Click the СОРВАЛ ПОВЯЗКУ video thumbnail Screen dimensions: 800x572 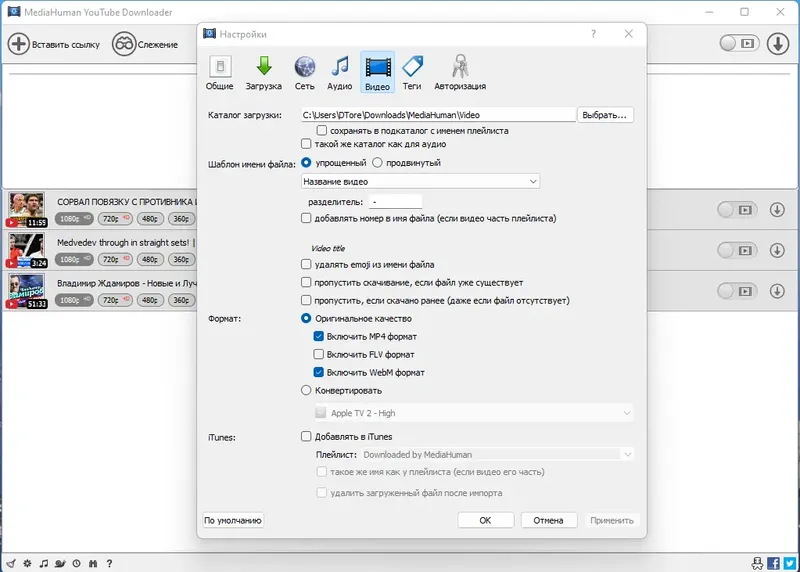(26, 209)
